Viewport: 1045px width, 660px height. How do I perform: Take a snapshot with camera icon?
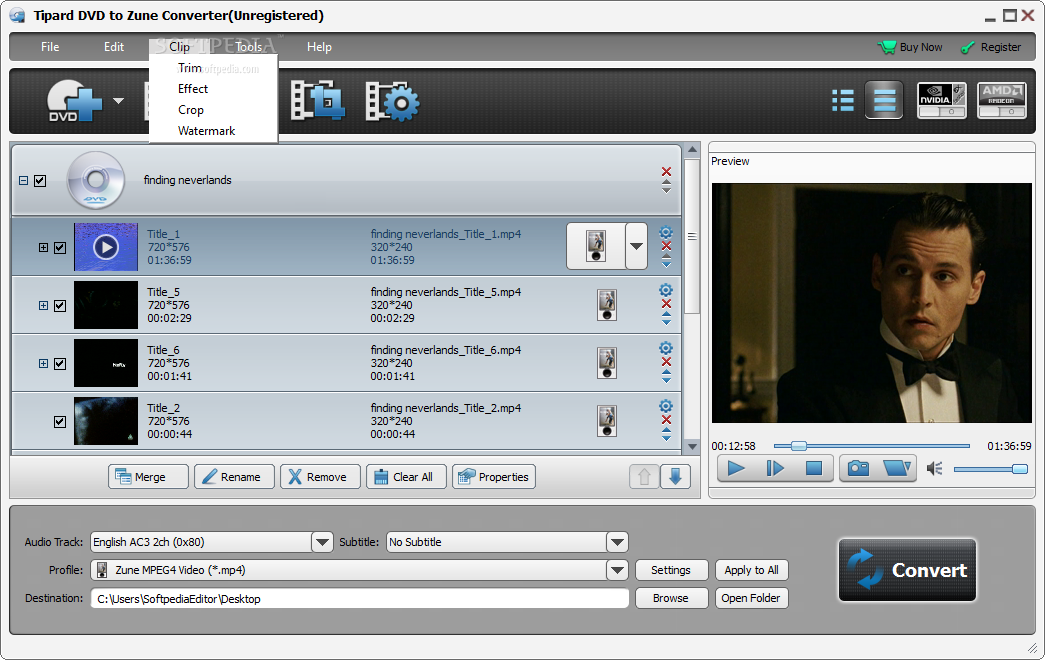858,468
